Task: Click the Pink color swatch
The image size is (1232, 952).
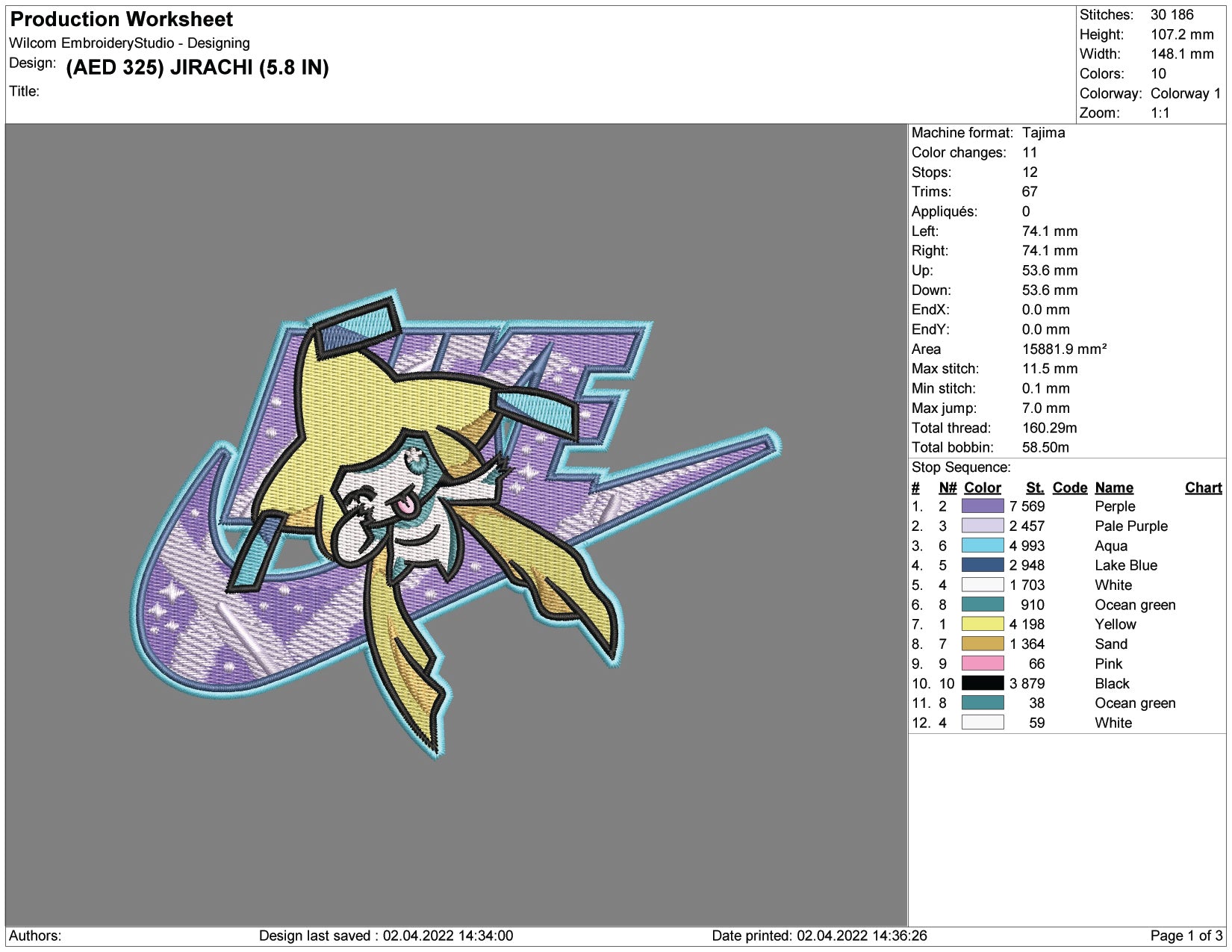Action: coord(983,664)
